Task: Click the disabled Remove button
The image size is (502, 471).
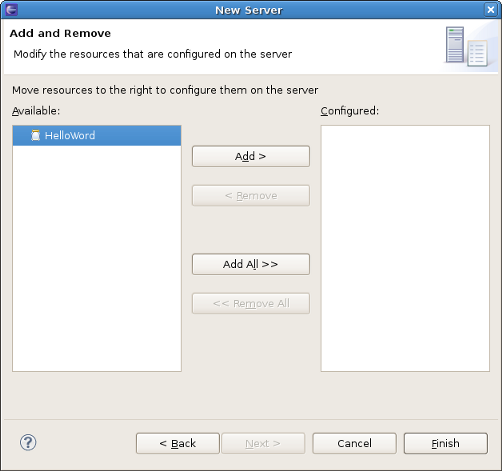Action: [x=251, y=195]
